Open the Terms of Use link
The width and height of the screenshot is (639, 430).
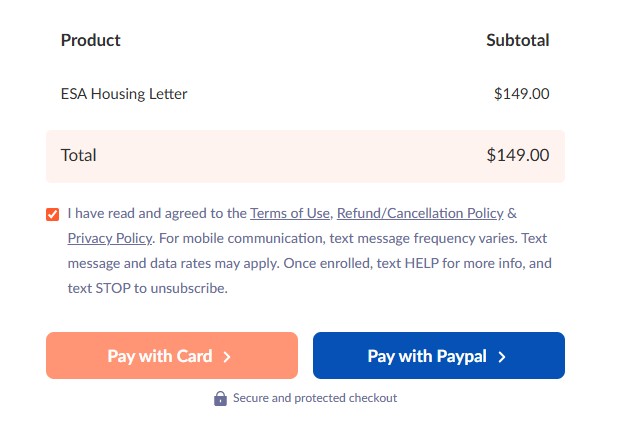(x=290, y=213)
